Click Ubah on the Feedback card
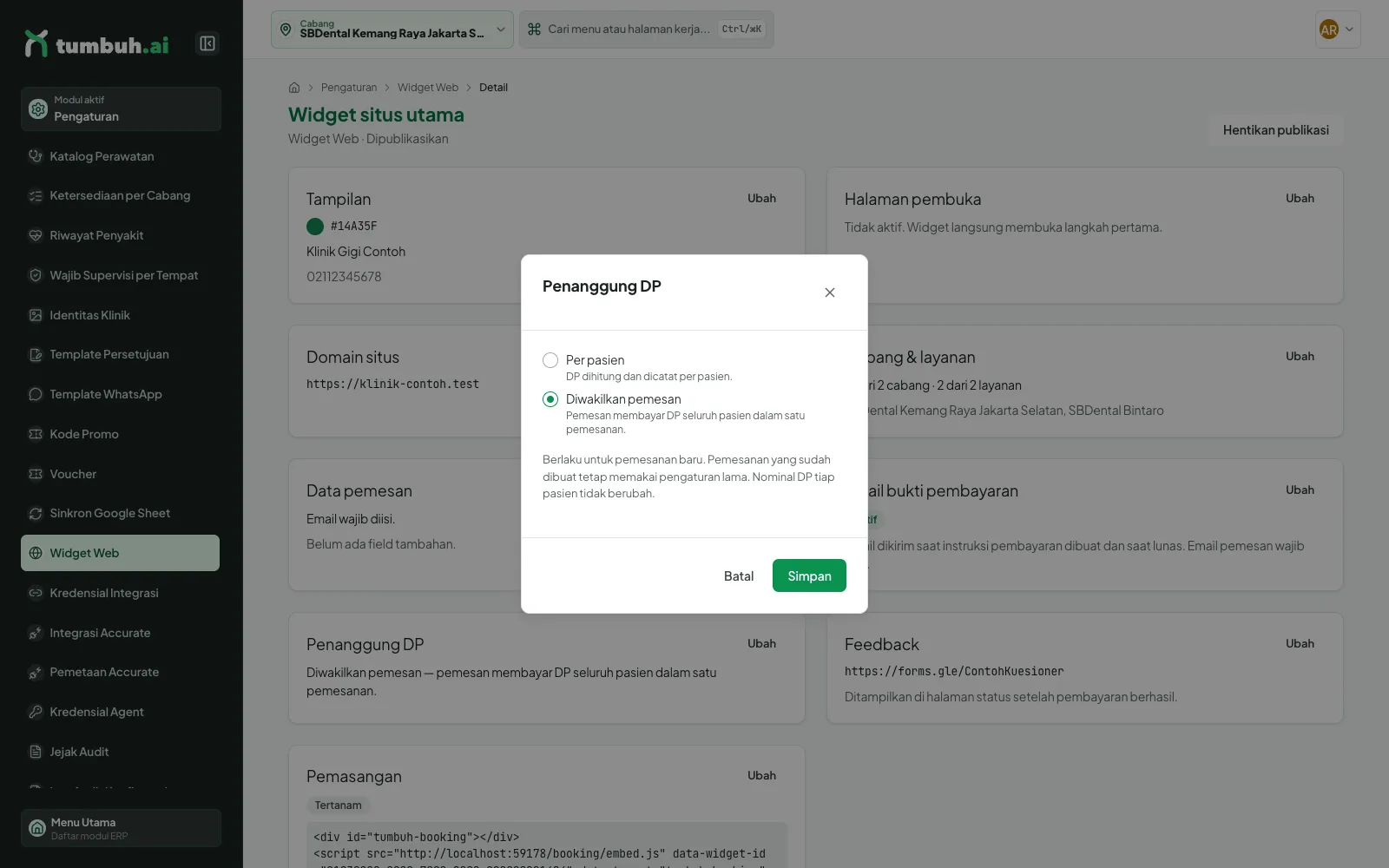The height and width of the screenshot is (868, 1389). [x=1300, y=644]
